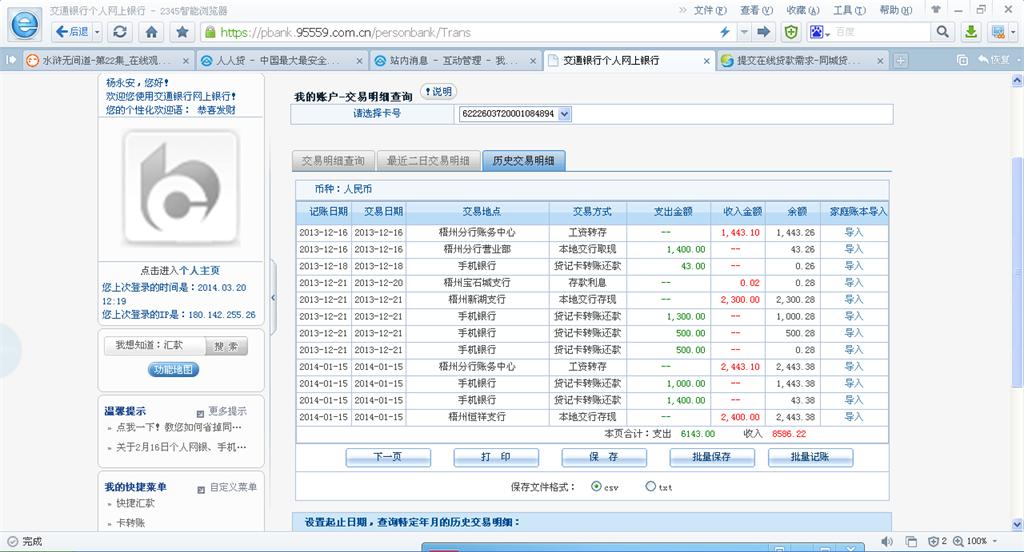This screenshot has width=1024, height=552.
Task: Click the 功能地图 function map button
Action: point(175,370)
